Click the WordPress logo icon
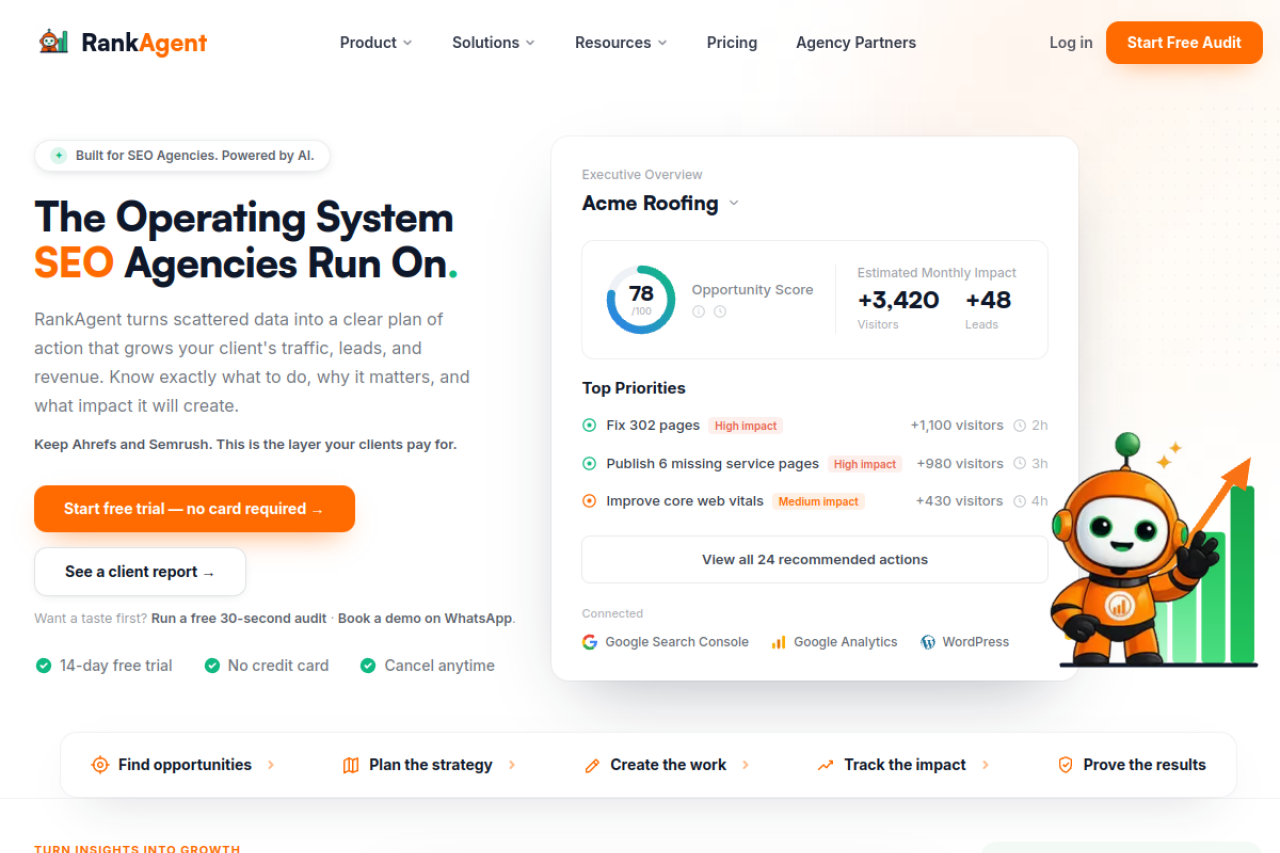 (x=928, y=642)
